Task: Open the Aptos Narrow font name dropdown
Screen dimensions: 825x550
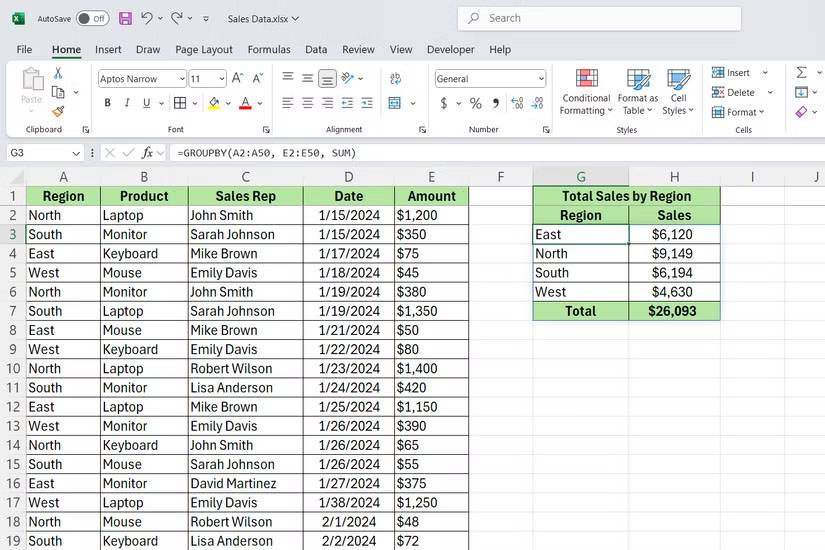Action: tap(182, 79)
